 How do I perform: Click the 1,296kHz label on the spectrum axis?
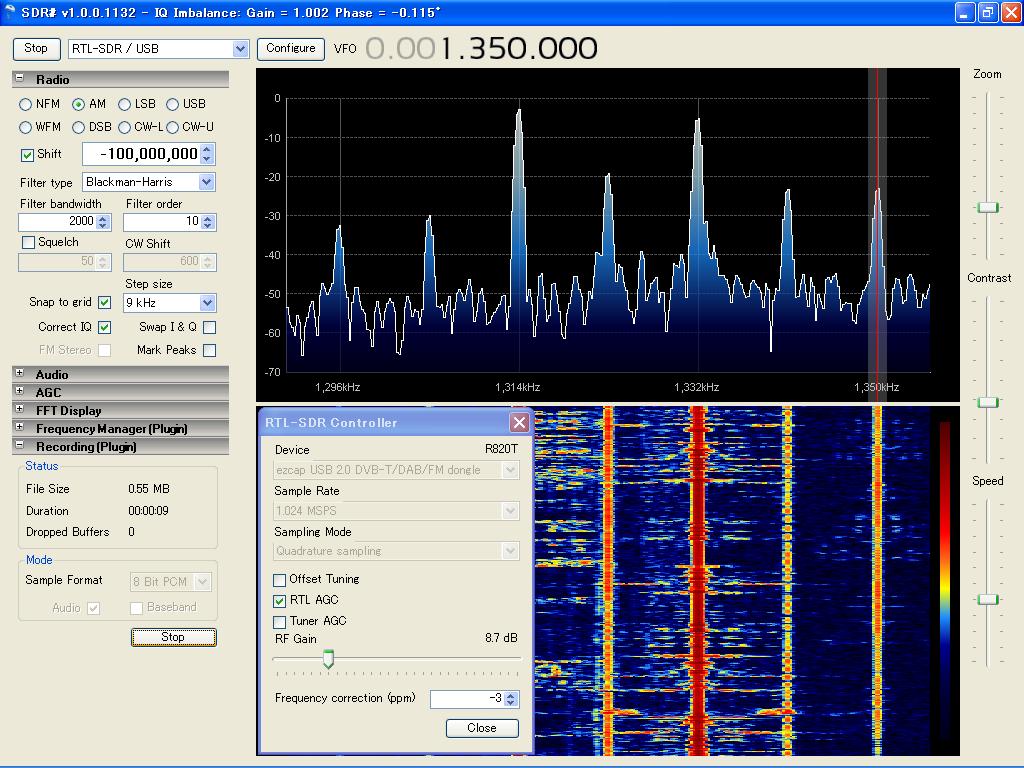pyautogui.click(x=338, y=387)
